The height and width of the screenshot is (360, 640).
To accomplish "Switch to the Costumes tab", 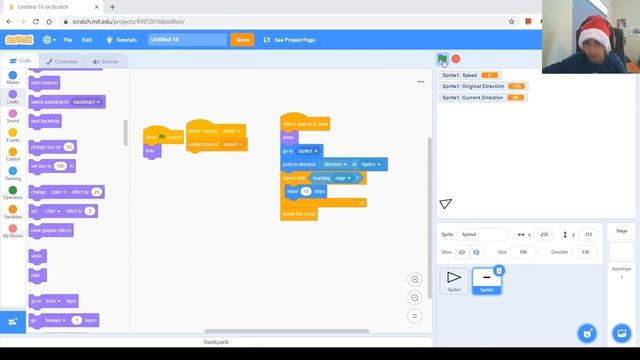I will tap(62, 61).
